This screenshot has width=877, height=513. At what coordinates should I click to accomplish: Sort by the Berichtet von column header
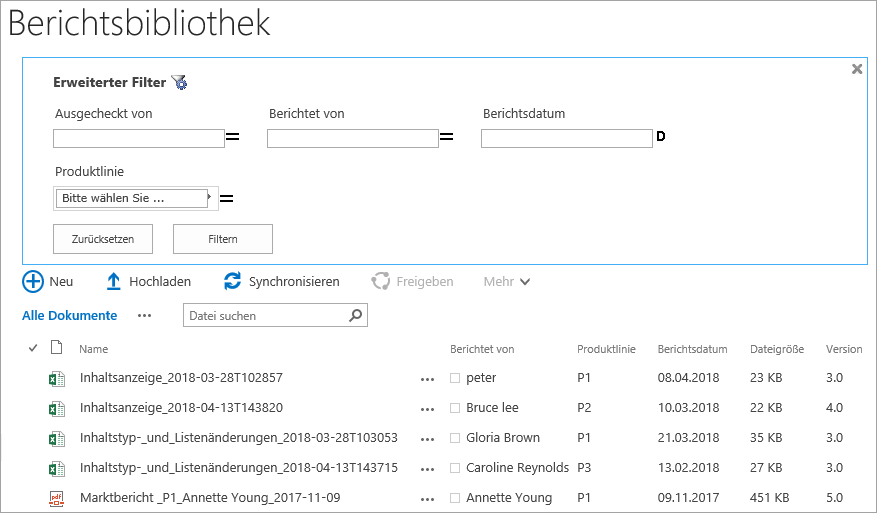pos(482,349)
